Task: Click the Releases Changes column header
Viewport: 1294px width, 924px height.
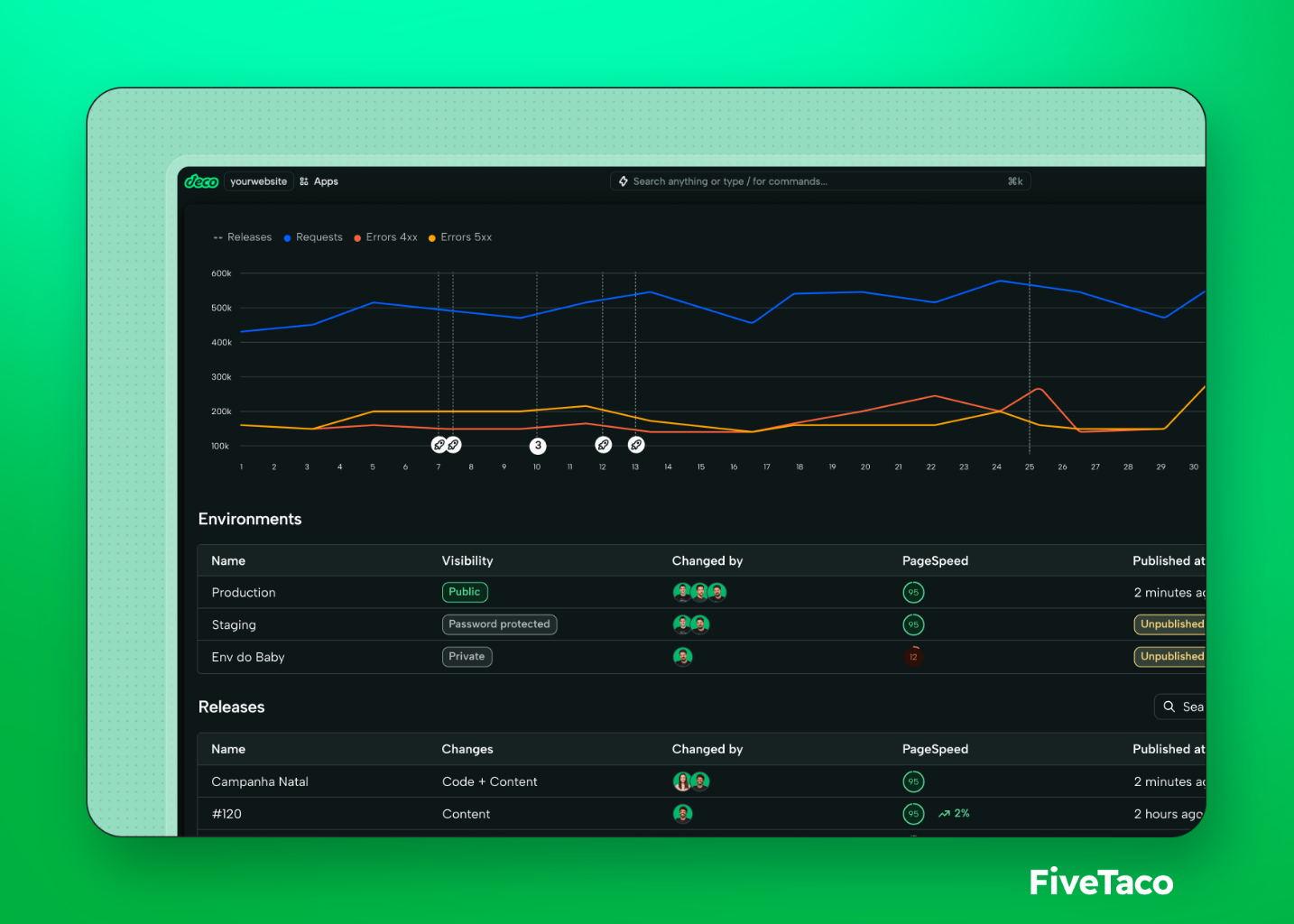Action: [467, 750]
